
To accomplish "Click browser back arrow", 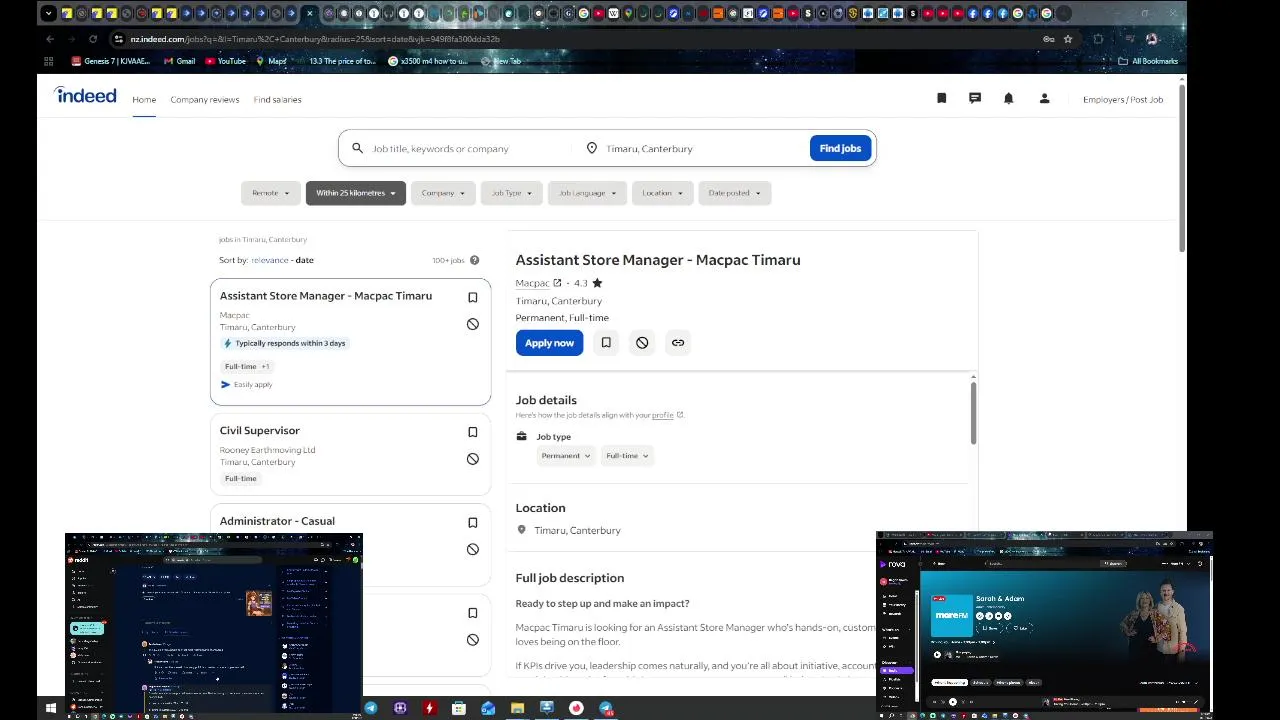I will pos(50,39).
